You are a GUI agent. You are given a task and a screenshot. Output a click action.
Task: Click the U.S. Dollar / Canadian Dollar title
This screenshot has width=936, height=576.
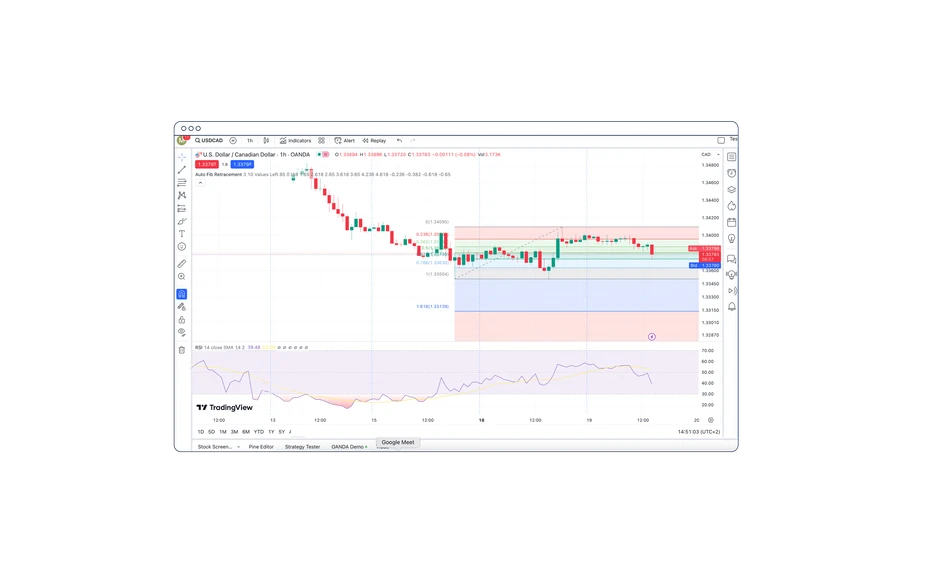coord(239,155)
